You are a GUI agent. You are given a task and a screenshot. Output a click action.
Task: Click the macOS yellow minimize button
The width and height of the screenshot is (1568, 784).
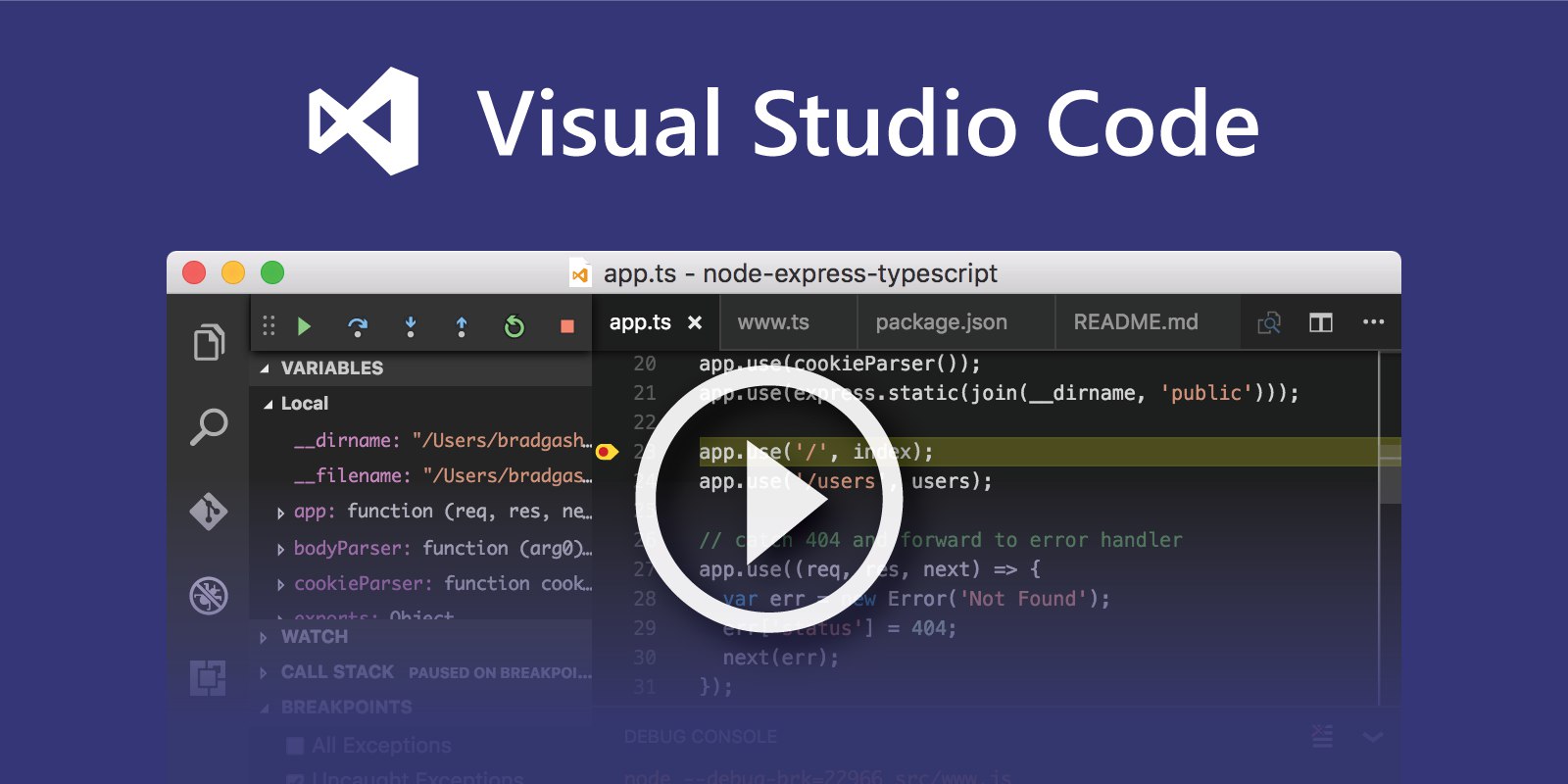[233, 272]
